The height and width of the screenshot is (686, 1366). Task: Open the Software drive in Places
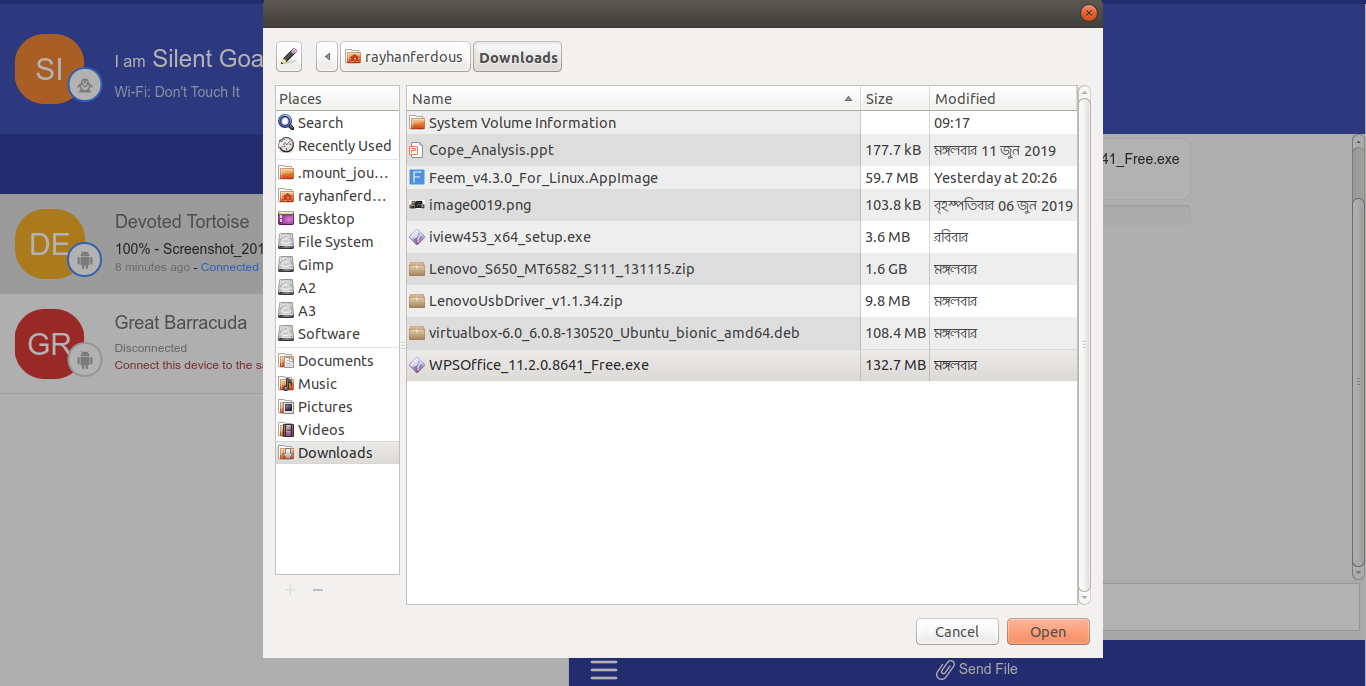click(x=337, y=334)
